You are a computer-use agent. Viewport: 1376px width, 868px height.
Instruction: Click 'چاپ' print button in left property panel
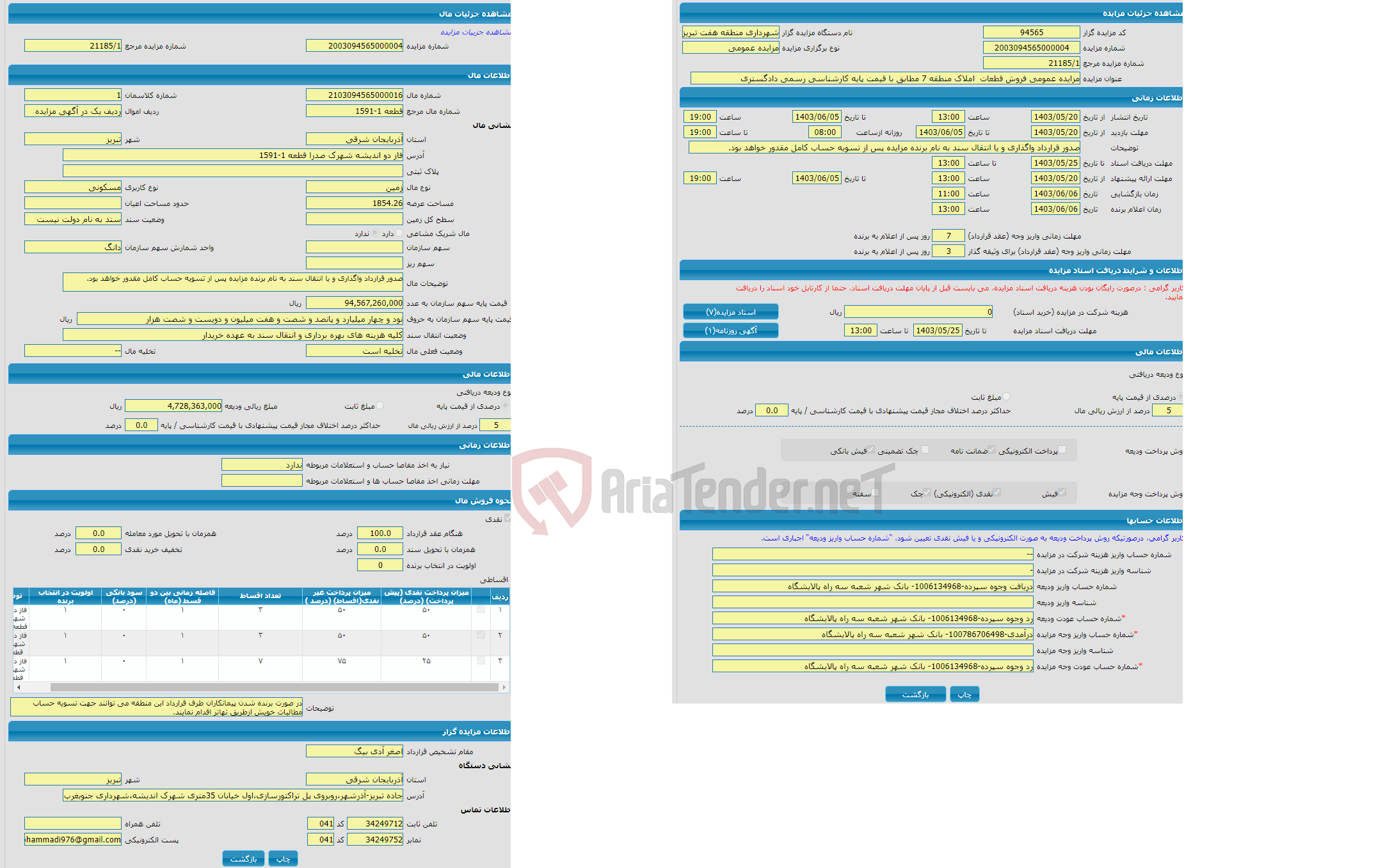point(283,859)
